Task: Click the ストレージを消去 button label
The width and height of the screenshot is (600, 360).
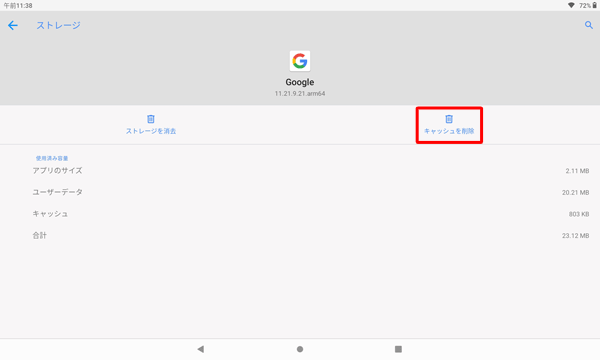Action: click(151, 131)
